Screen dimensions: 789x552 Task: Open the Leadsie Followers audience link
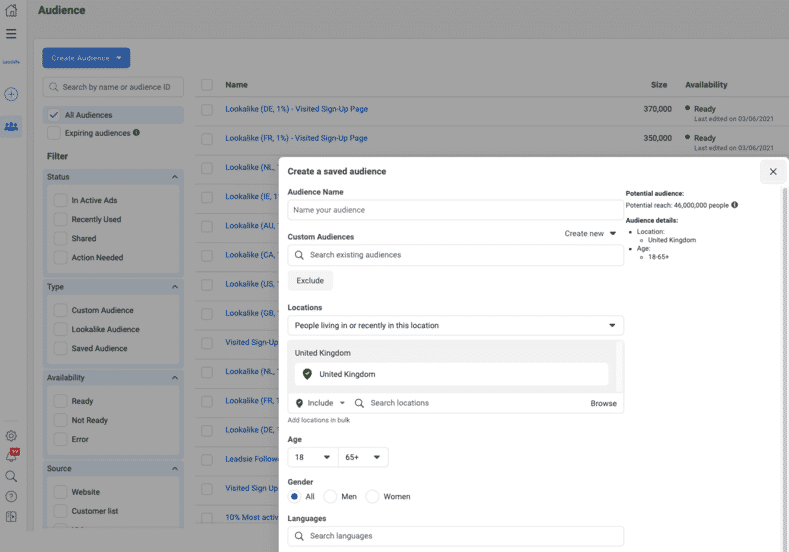pos(252,459)
